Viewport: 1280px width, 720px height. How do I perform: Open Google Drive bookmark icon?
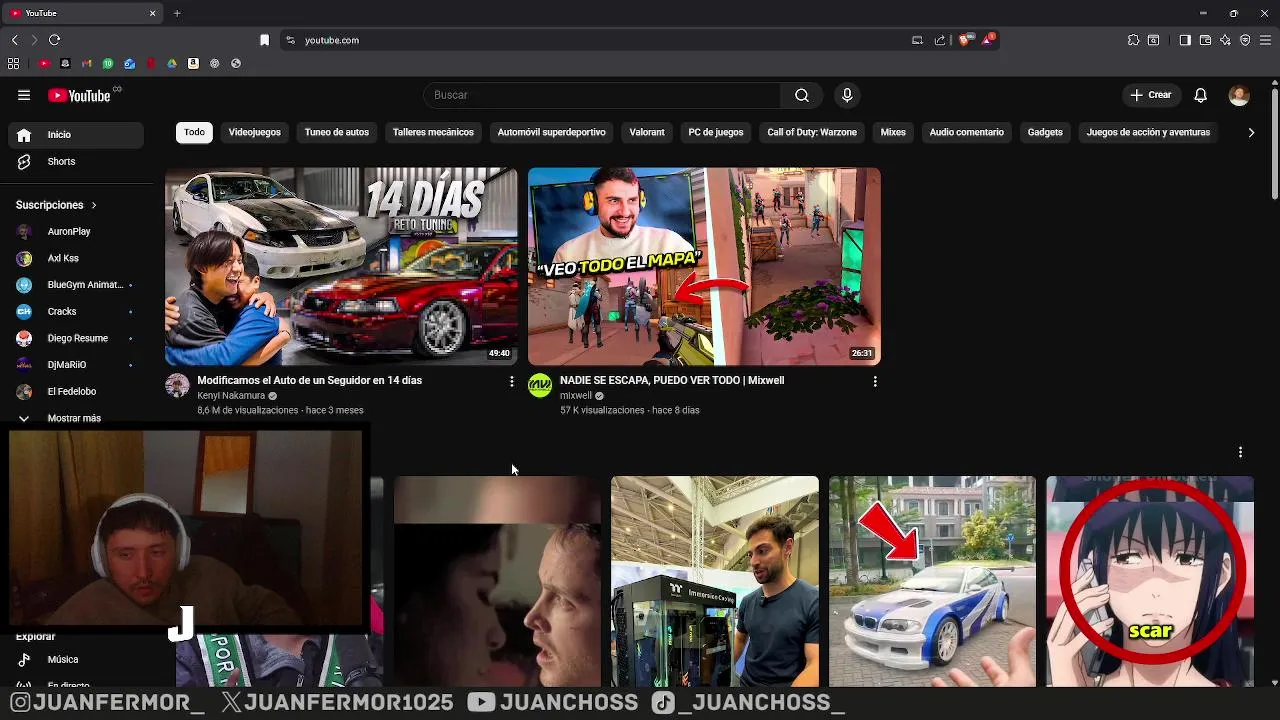[172, 63]
